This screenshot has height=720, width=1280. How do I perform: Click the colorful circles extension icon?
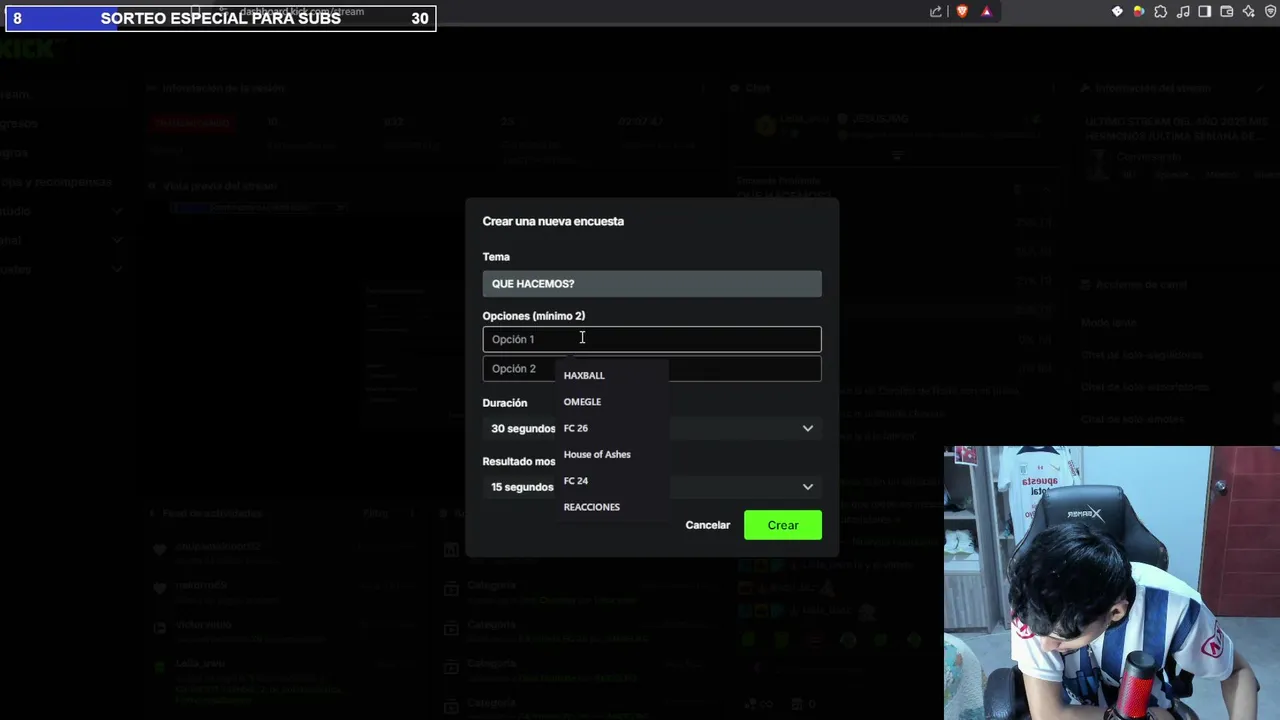click(1139, 12)
